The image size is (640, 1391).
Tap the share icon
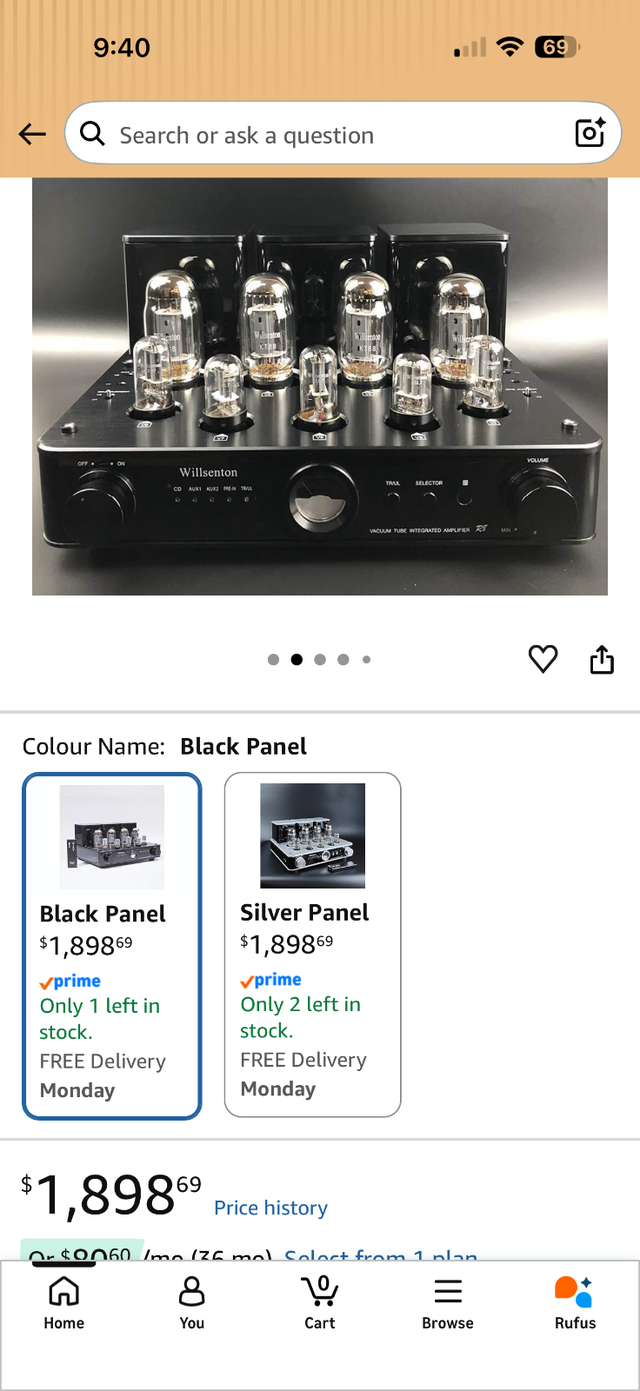[x=601, y=659]
